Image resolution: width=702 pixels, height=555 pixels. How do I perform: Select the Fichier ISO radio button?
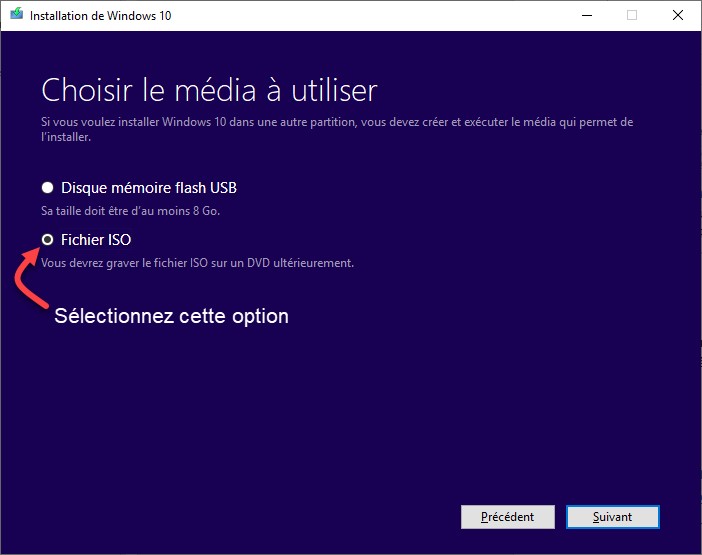point(47,240)
